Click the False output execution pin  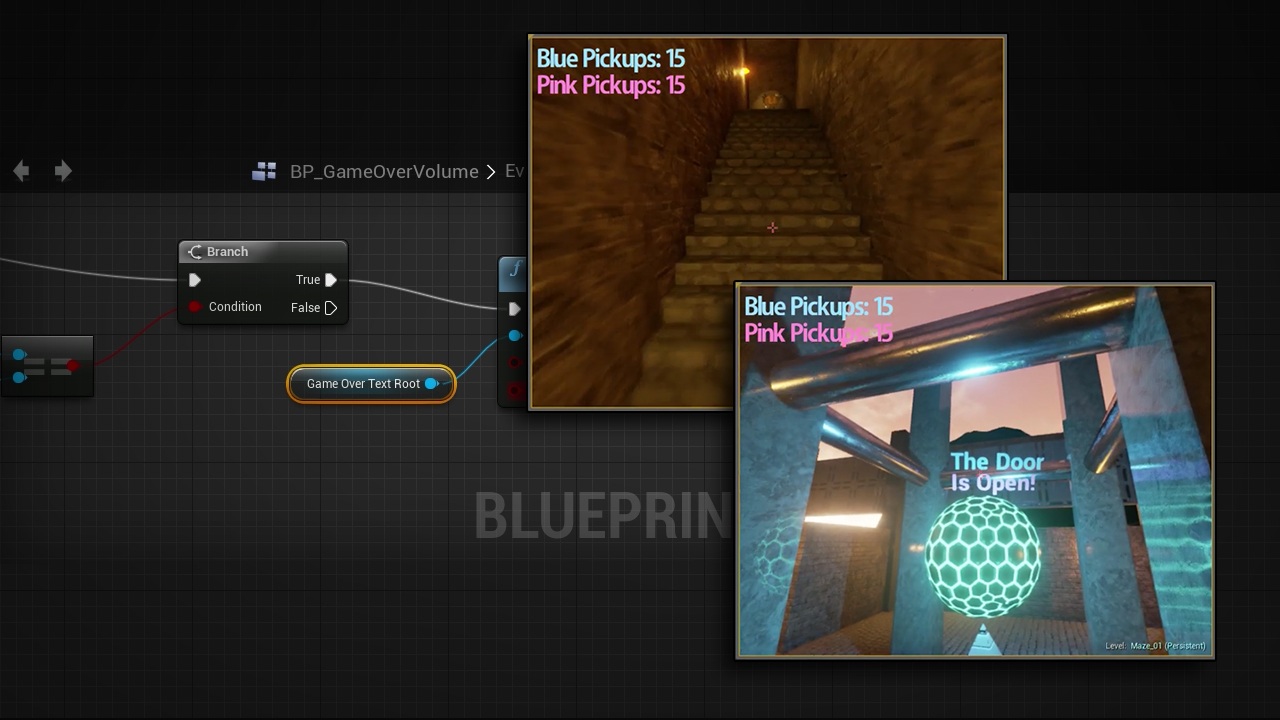tap(331, 308)
